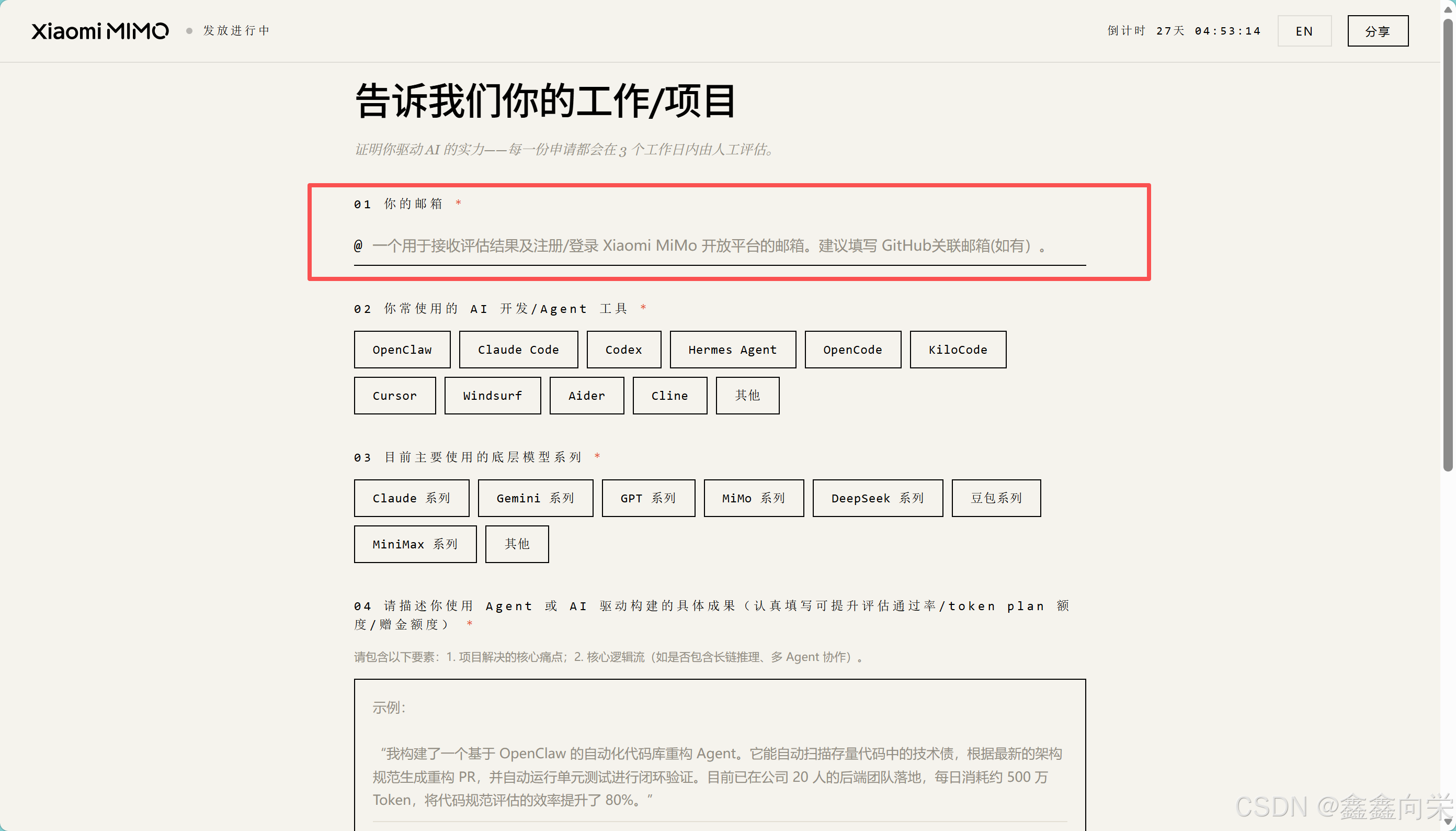The height and width of the screenshot is (831, 1456).
Task: Click the @ icon in the email field
Action: click(358, 246)
